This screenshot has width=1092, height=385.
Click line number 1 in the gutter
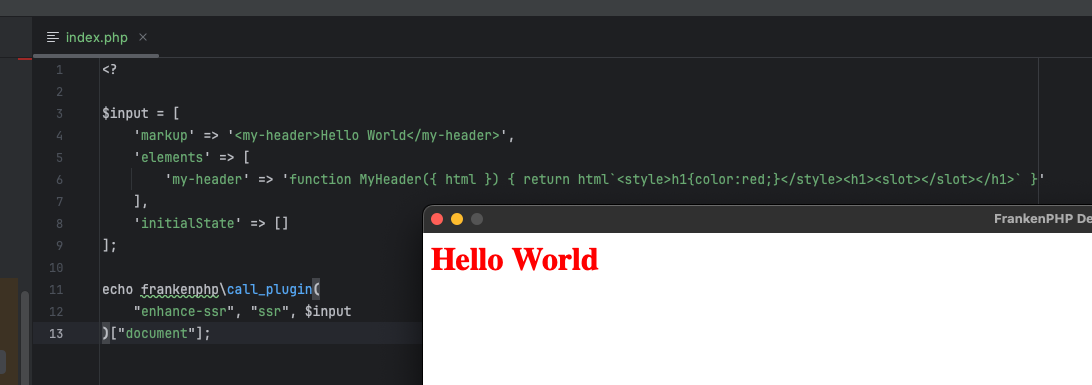pyautogui.click(x=59, y=70)
